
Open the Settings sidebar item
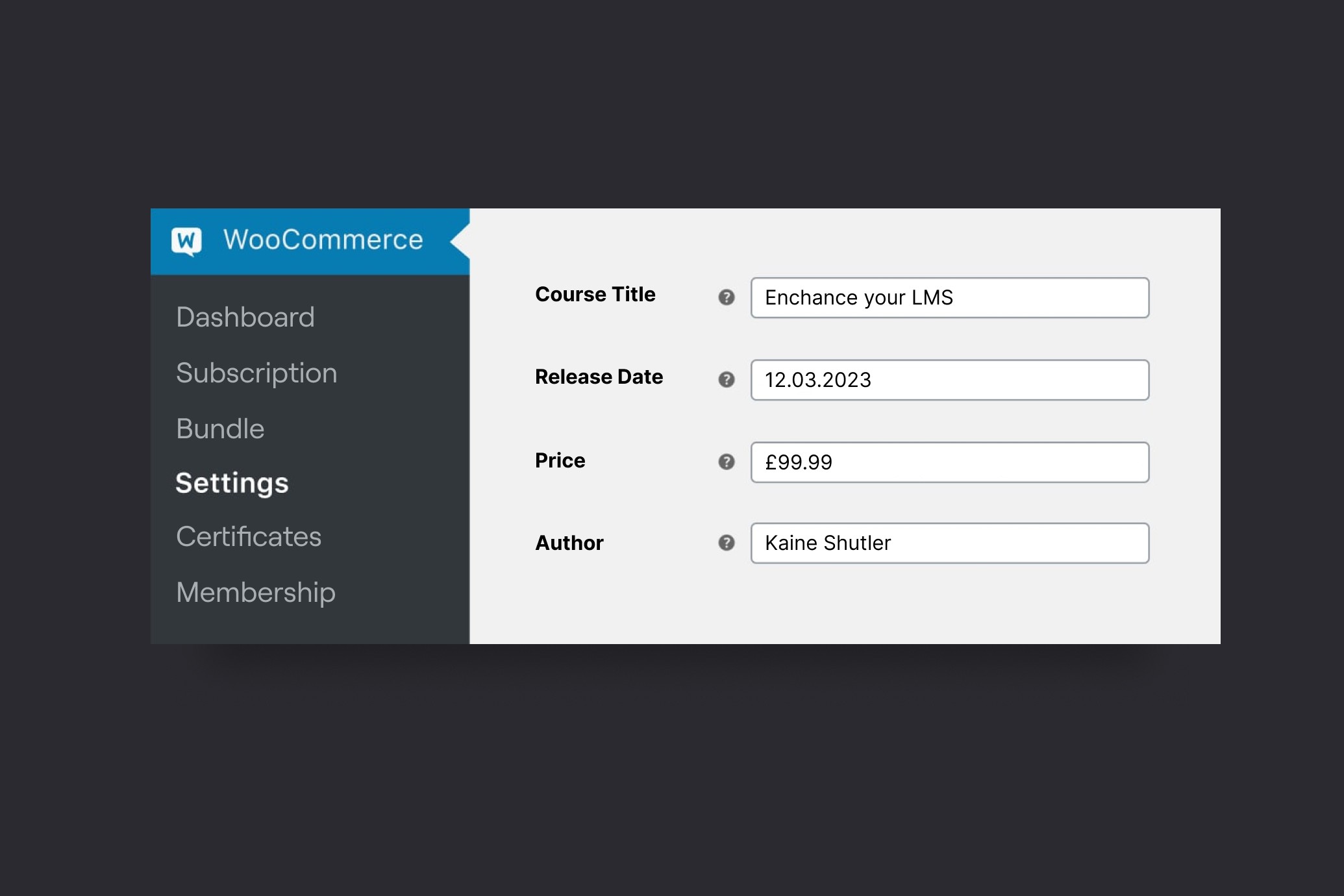[232, 483]
